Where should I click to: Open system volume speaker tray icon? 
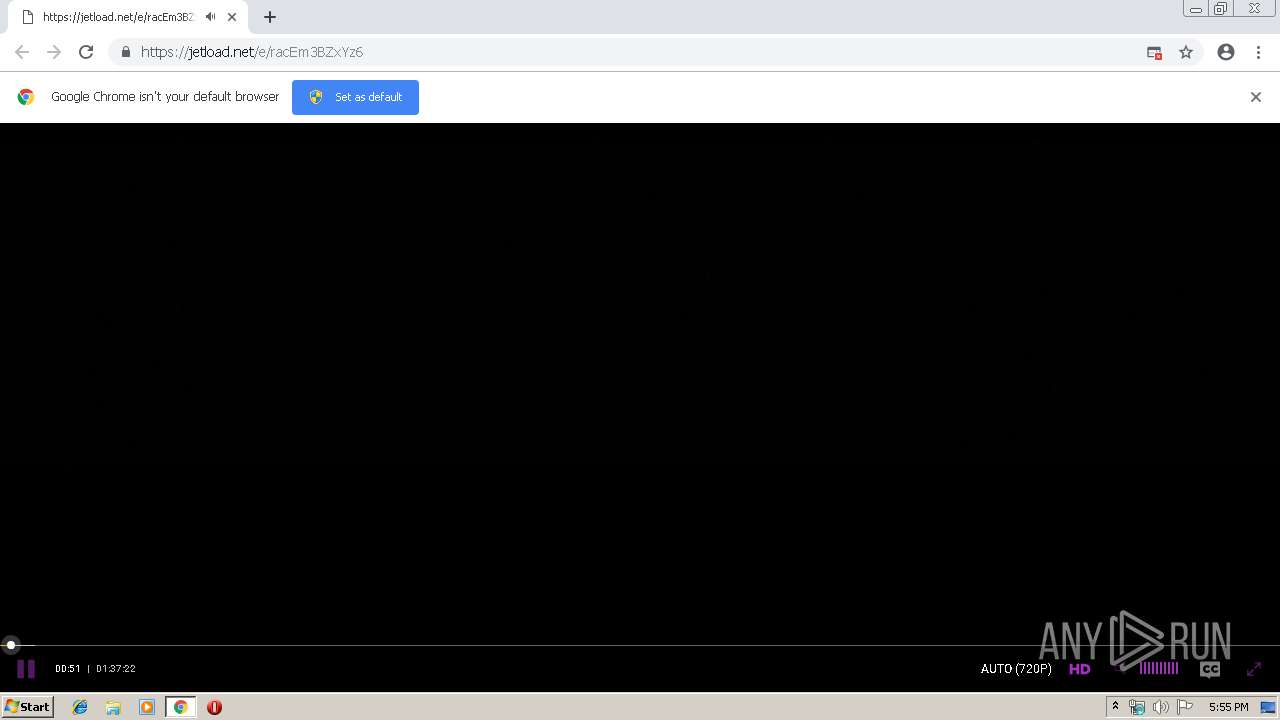[x=1161, y=707]
